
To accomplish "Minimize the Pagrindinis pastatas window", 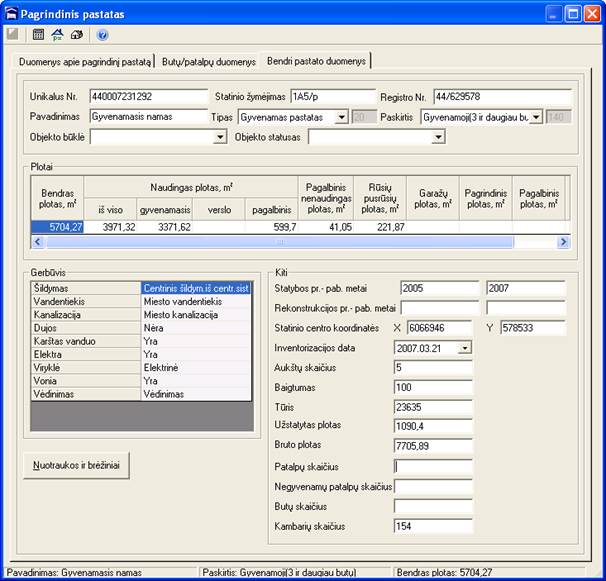I will point(553,14).
